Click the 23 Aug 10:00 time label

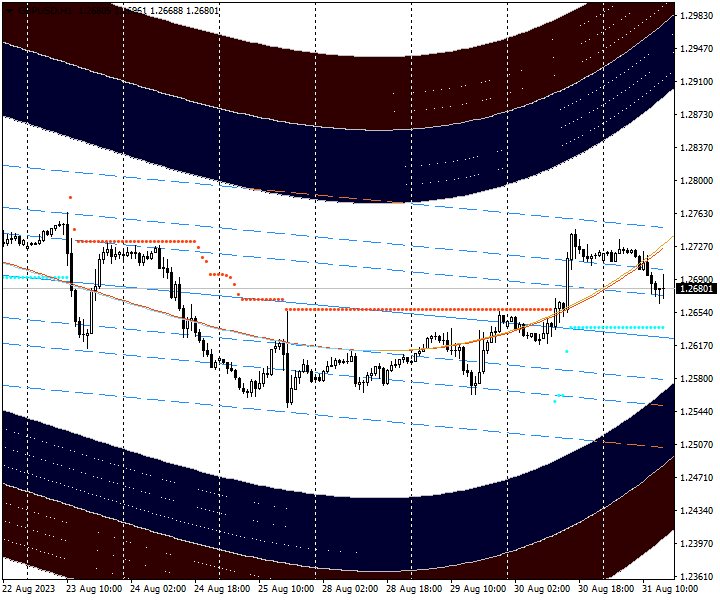pos(95,589)
